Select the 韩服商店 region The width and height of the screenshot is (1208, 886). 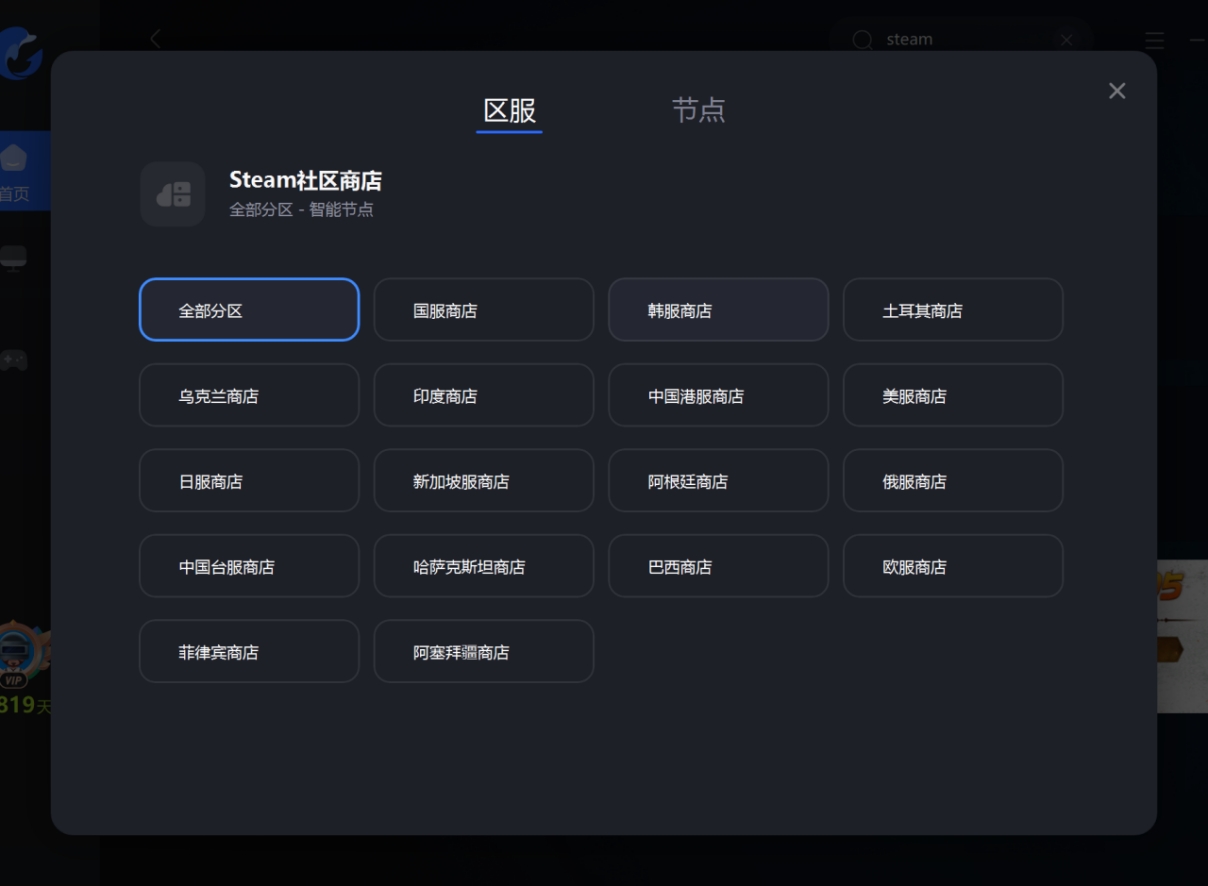click(718, 310)
